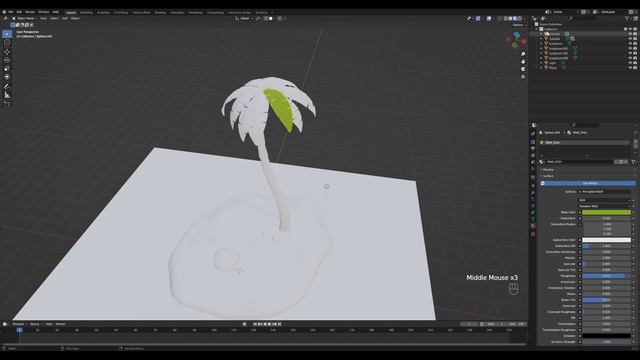
Task: Select the Cursor tool in the toolbar
Action: [x=7, y=42]
